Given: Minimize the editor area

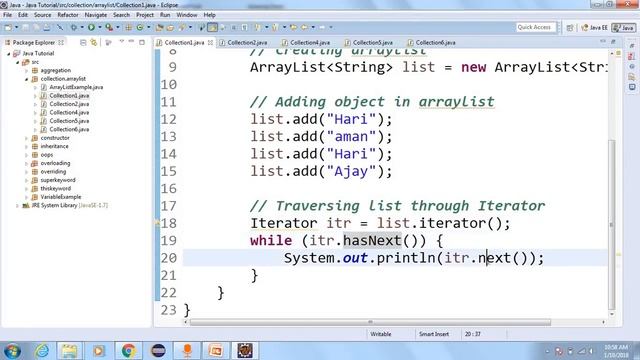Looking at the screenshot, I should (603, 42).
